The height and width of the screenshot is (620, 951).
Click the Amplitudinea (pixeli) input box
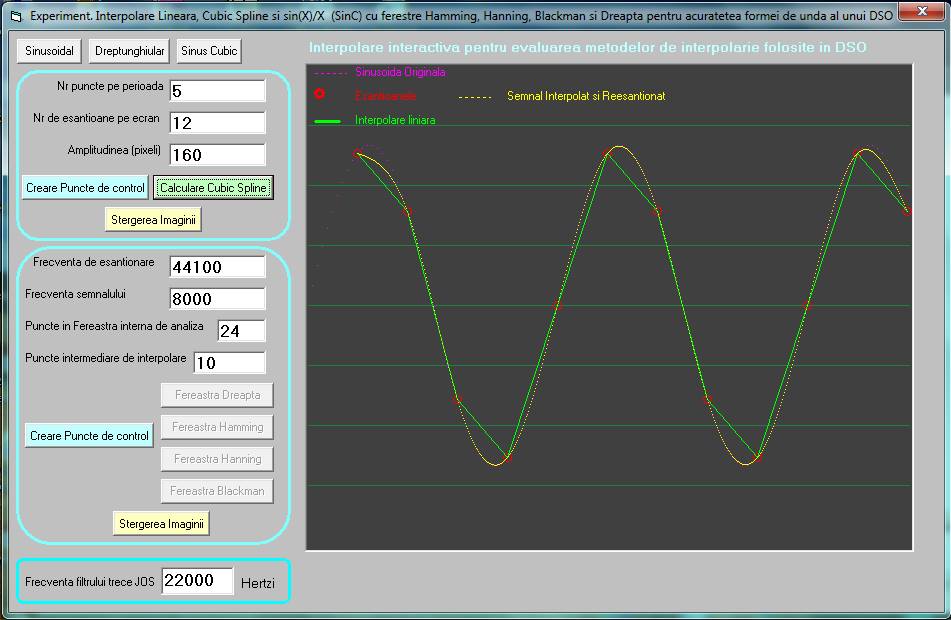coord(217,155)
